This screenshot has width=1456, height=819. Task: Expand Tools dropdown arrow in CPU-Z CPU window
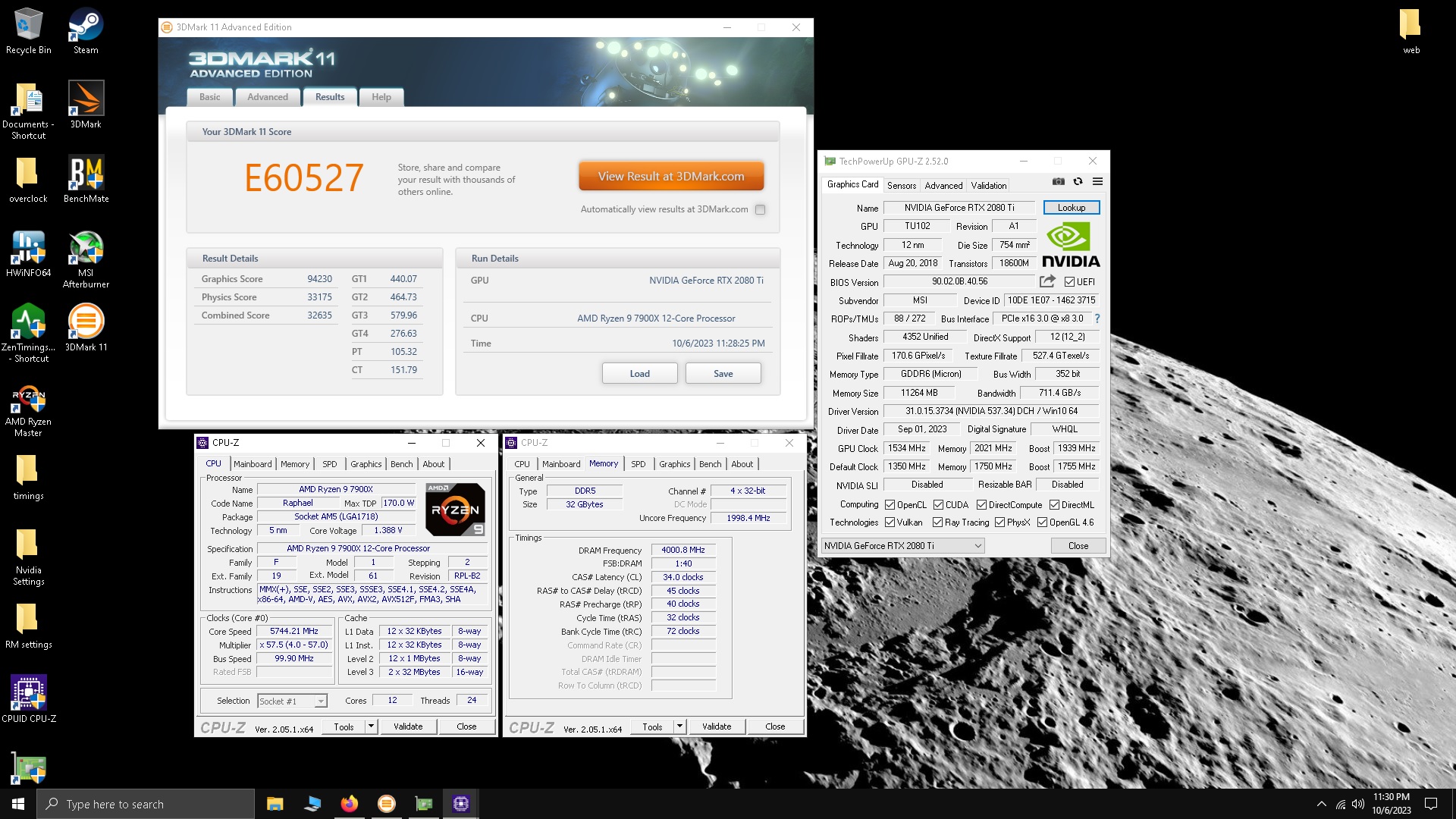tap(371, 726)
